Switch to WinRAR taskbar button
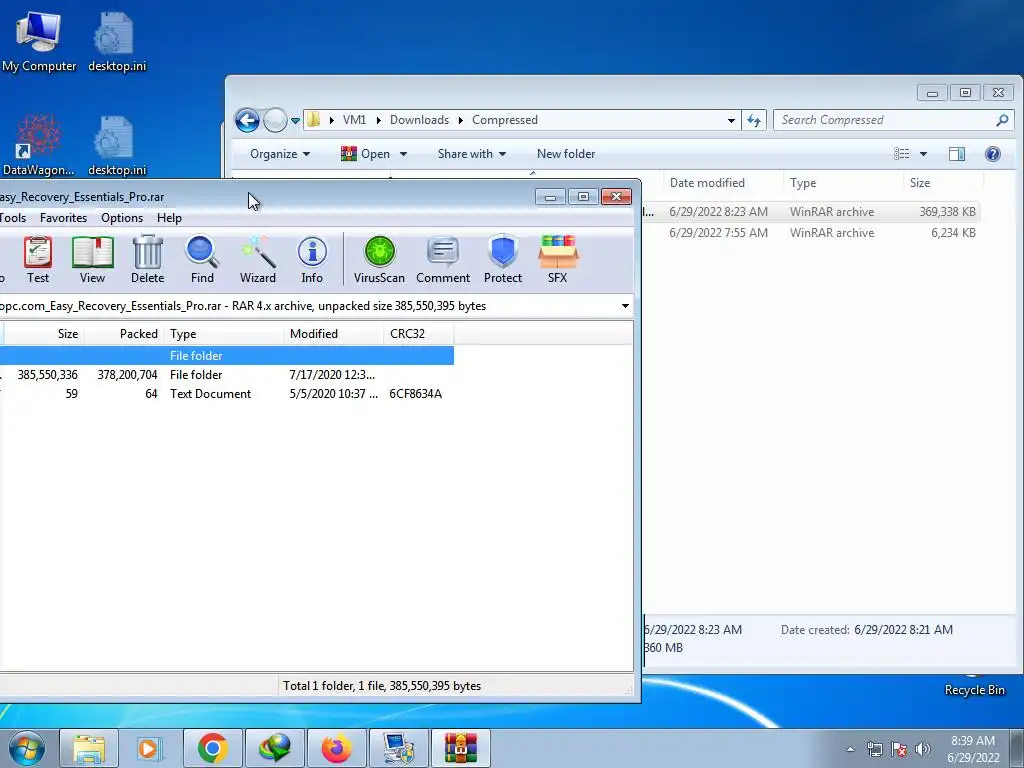Screen dimensions: 1024x768 point(460,748)
